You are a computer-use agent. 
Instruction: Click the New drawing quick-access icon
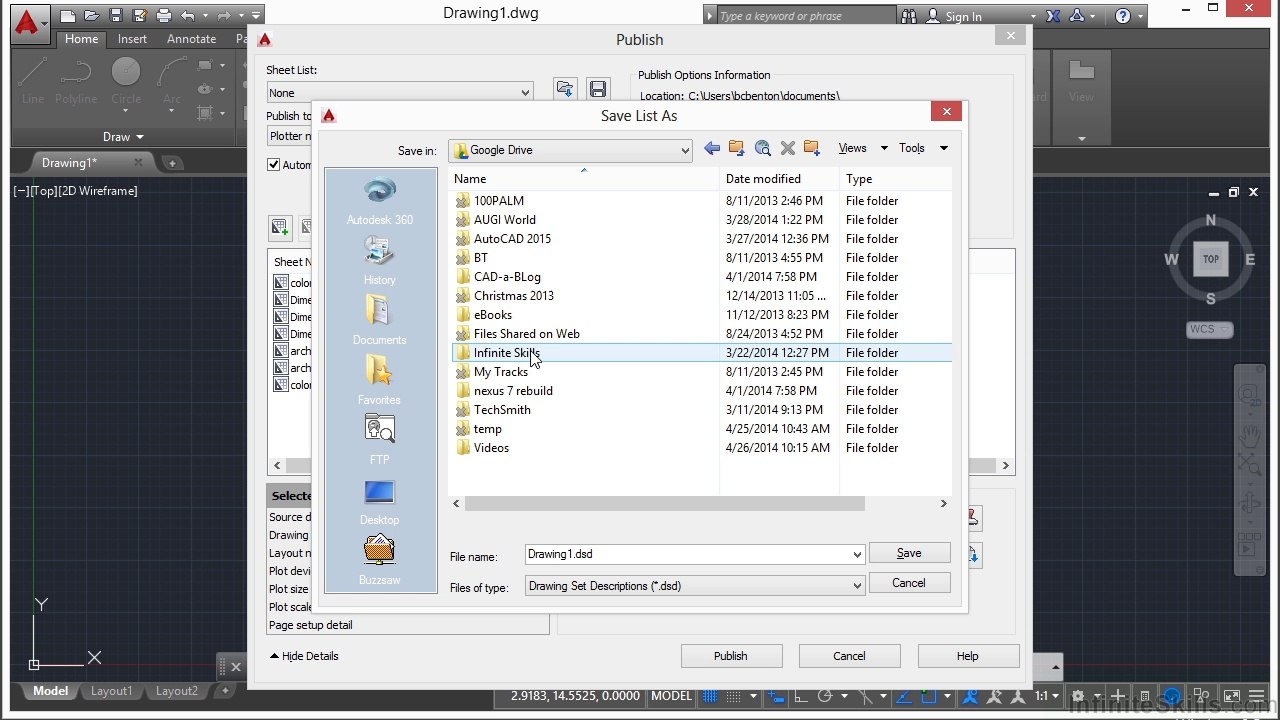(68, 16)
